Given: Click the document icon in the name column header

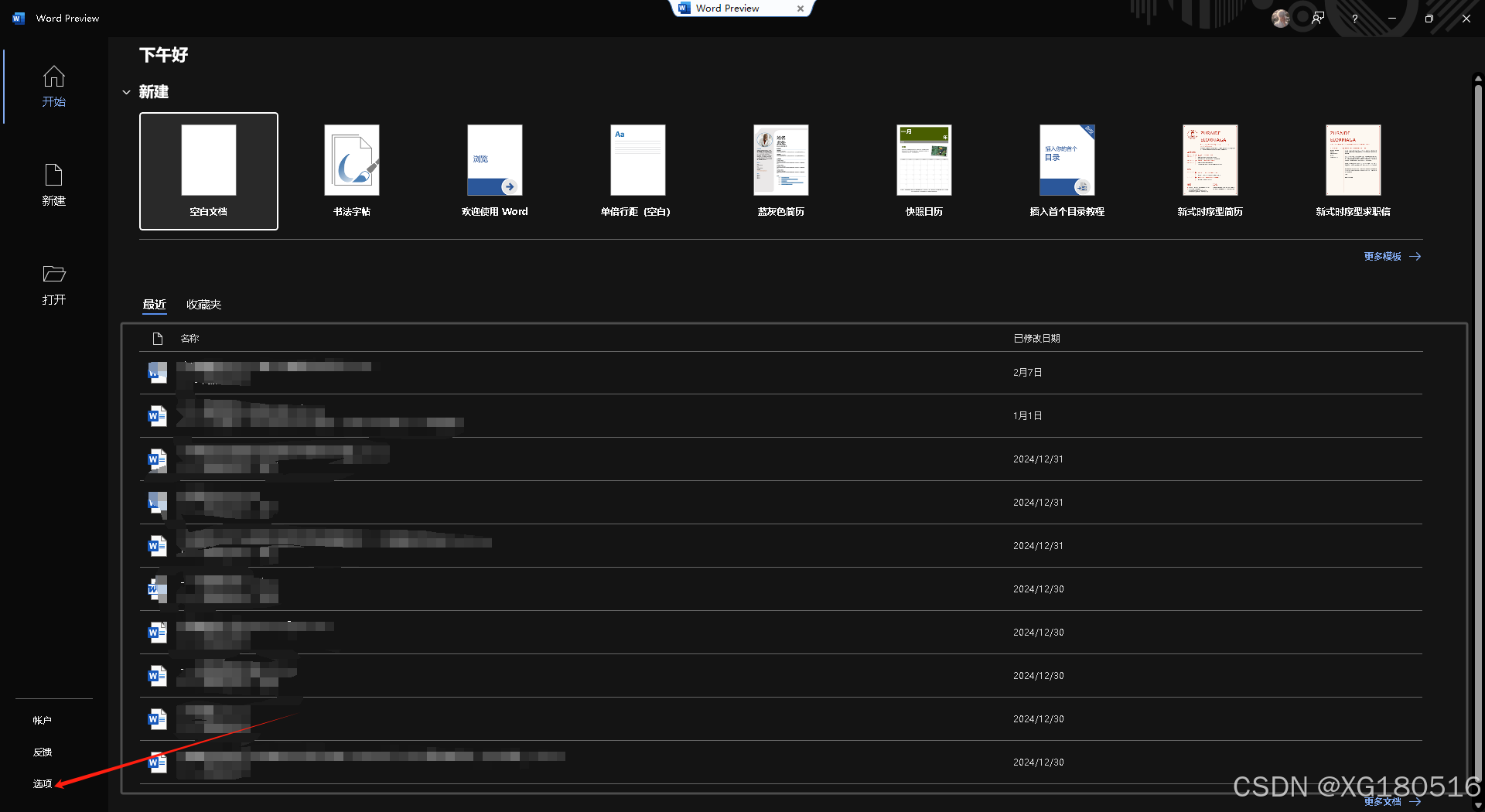Looking at the screenshot, I should click(158, 338).
